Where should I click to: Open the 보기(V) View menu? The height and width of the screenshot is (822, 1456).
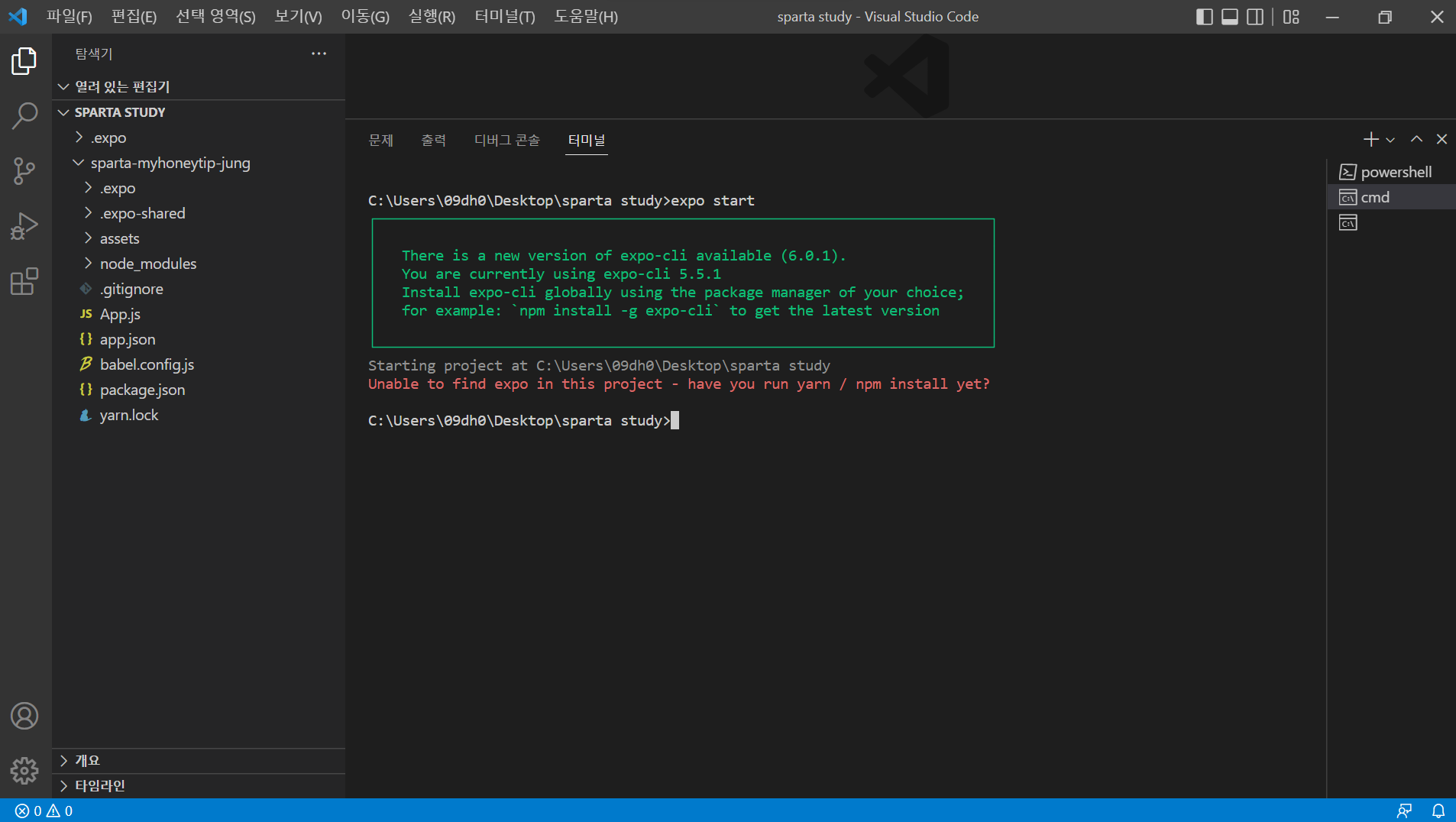298,16
